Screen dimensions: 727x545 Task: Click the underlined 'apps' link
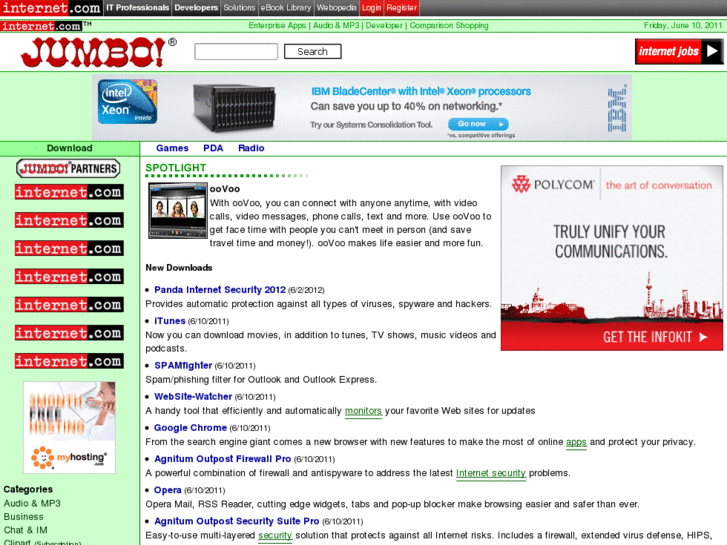tap(576, 442)
